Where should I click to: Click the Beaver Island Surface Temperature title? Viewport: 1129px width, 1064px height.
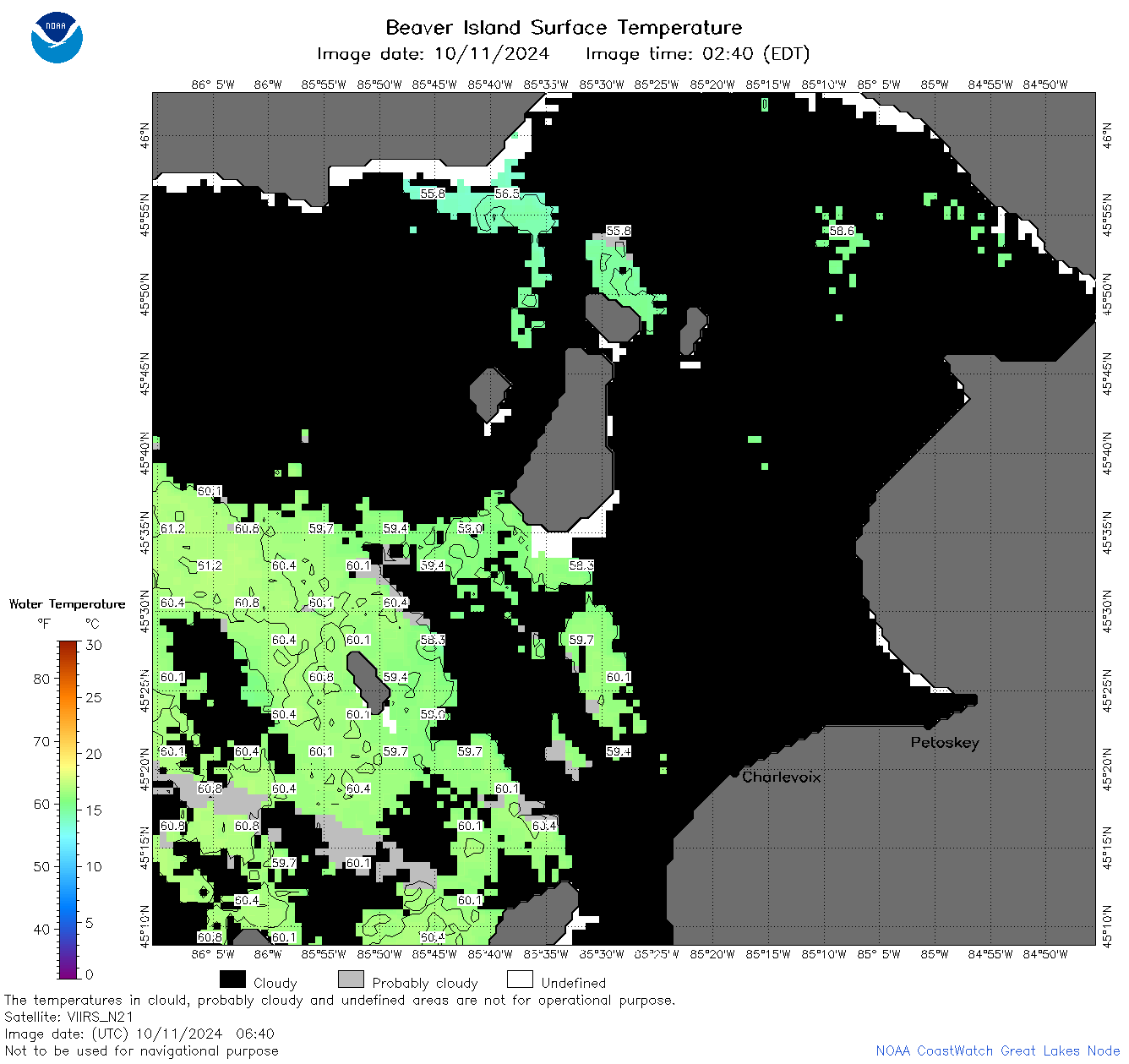pos(564,27)
